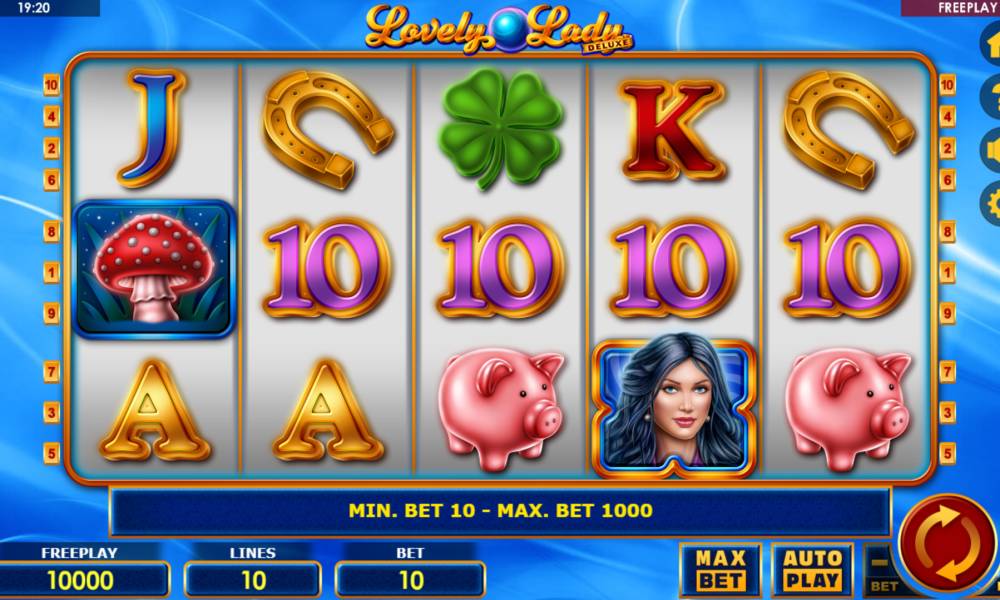
Task: Click the lovely lady portrait symbol
Action: [x=675, y=407]
